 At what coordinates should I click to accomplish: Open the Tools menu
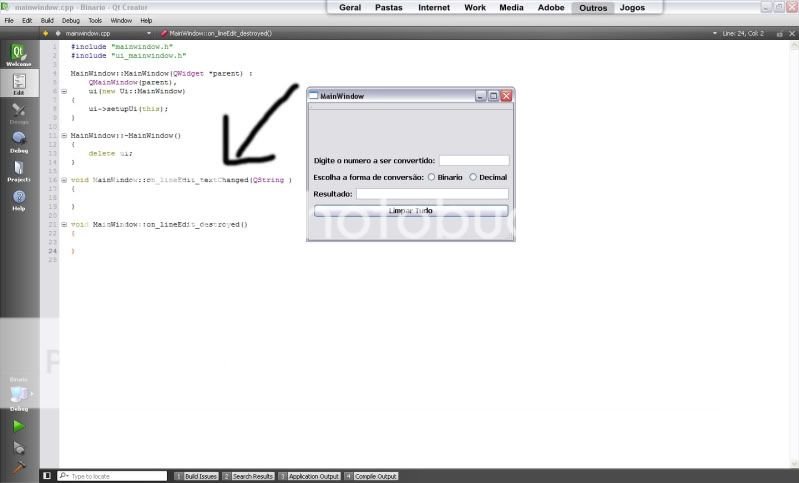95,20
